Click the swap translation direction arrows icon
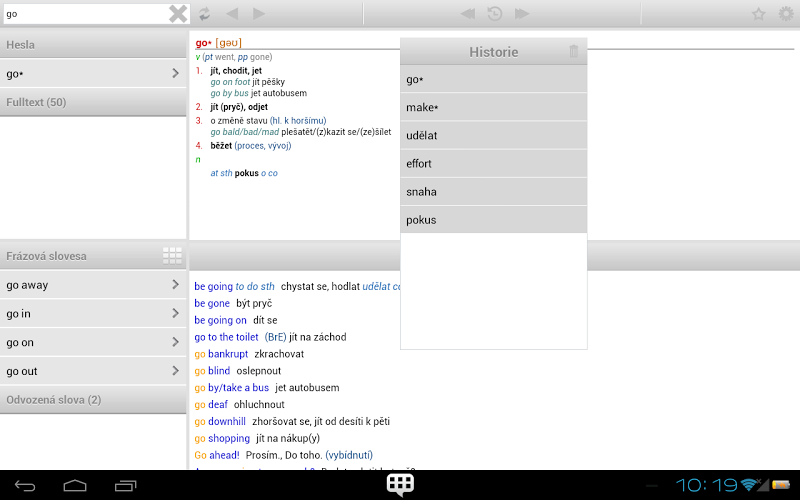Screen dimensions: 800x500 (205, 14)
